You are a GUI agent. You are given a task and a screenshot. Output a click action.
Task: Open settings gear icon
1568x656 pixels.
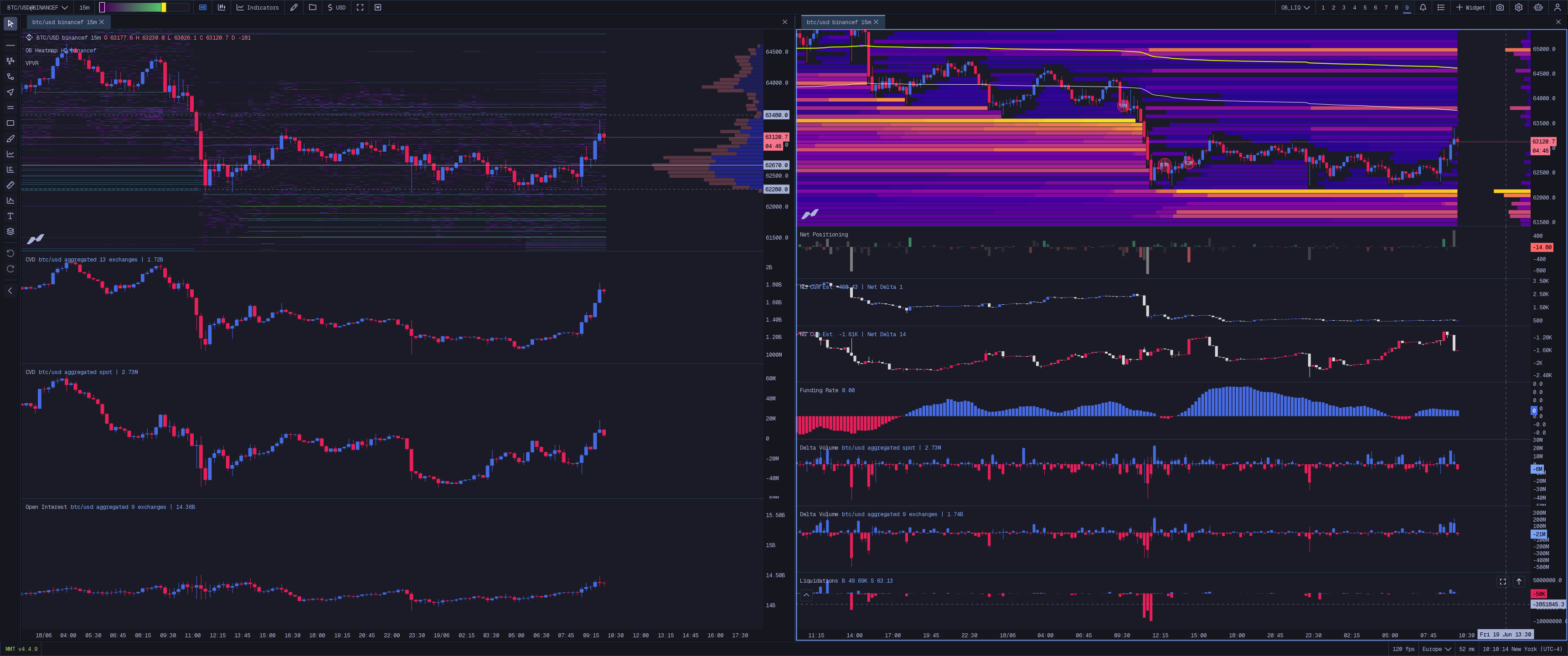click(x=1519, y=7)
